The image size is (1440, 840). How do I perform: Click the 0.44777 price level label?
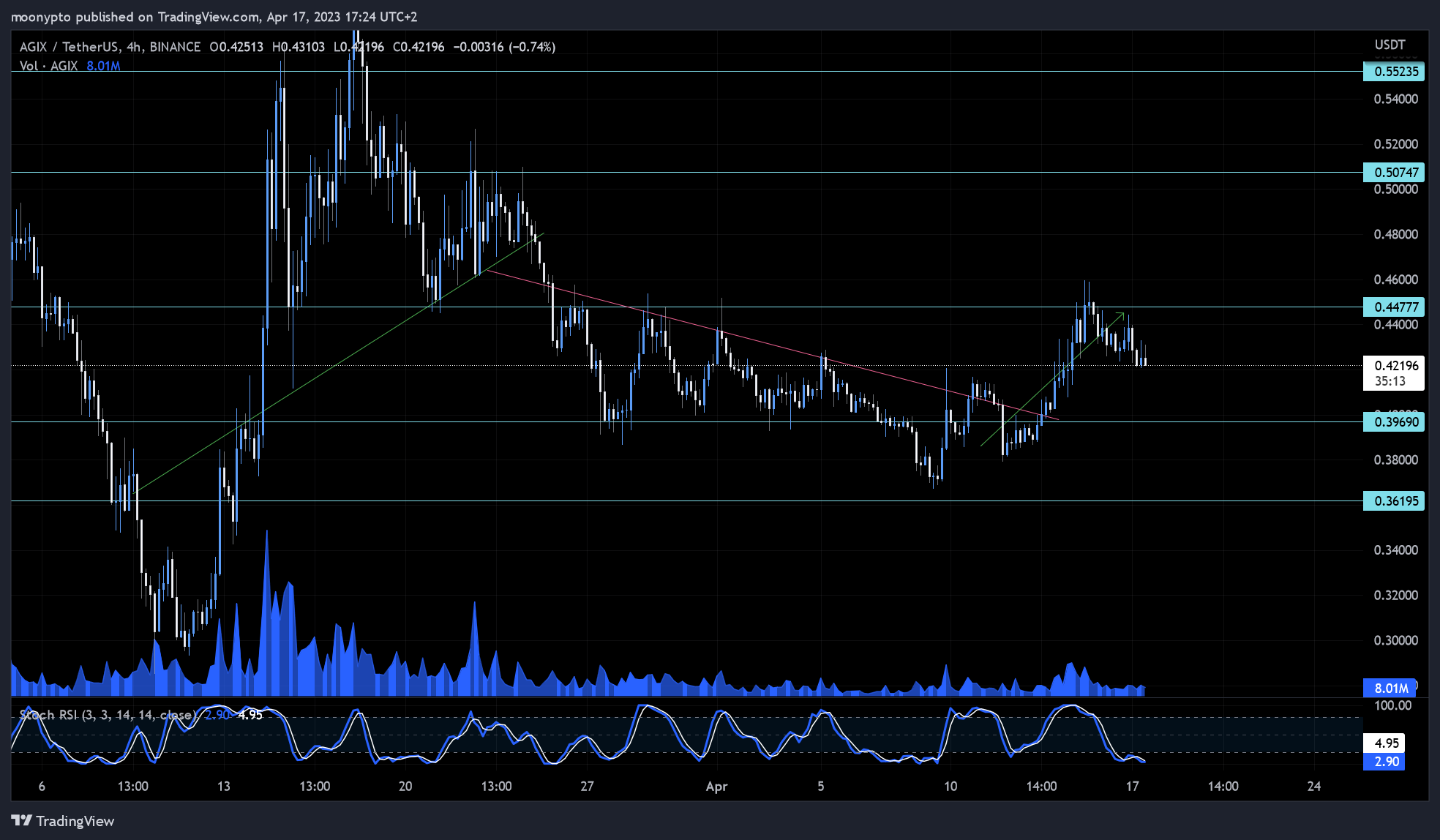pos(1394,307)
